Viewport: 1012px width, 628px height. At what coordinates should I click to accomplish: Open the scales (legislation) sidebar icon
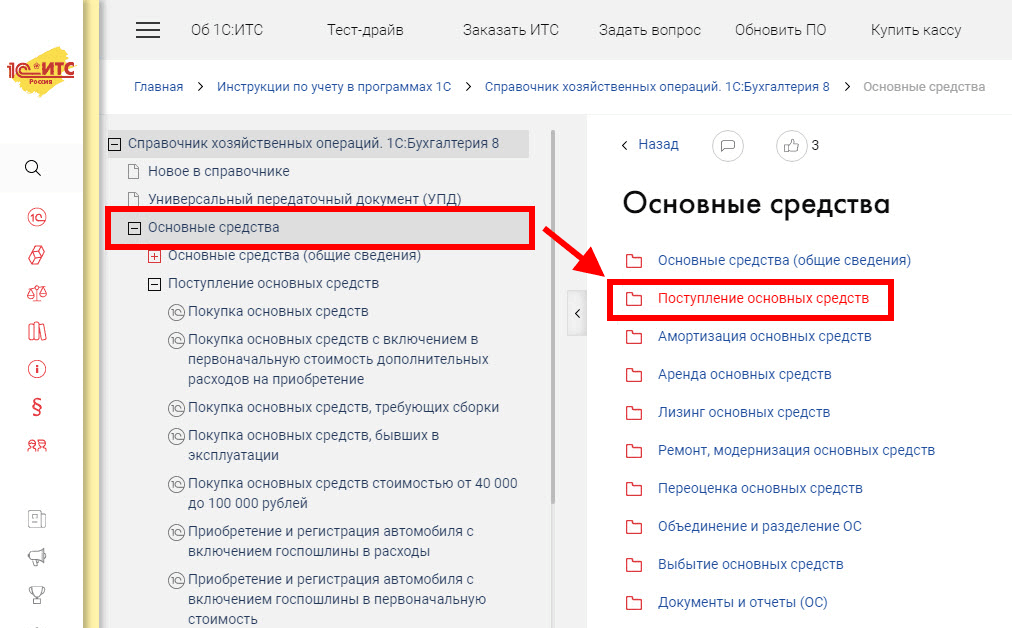37,293
